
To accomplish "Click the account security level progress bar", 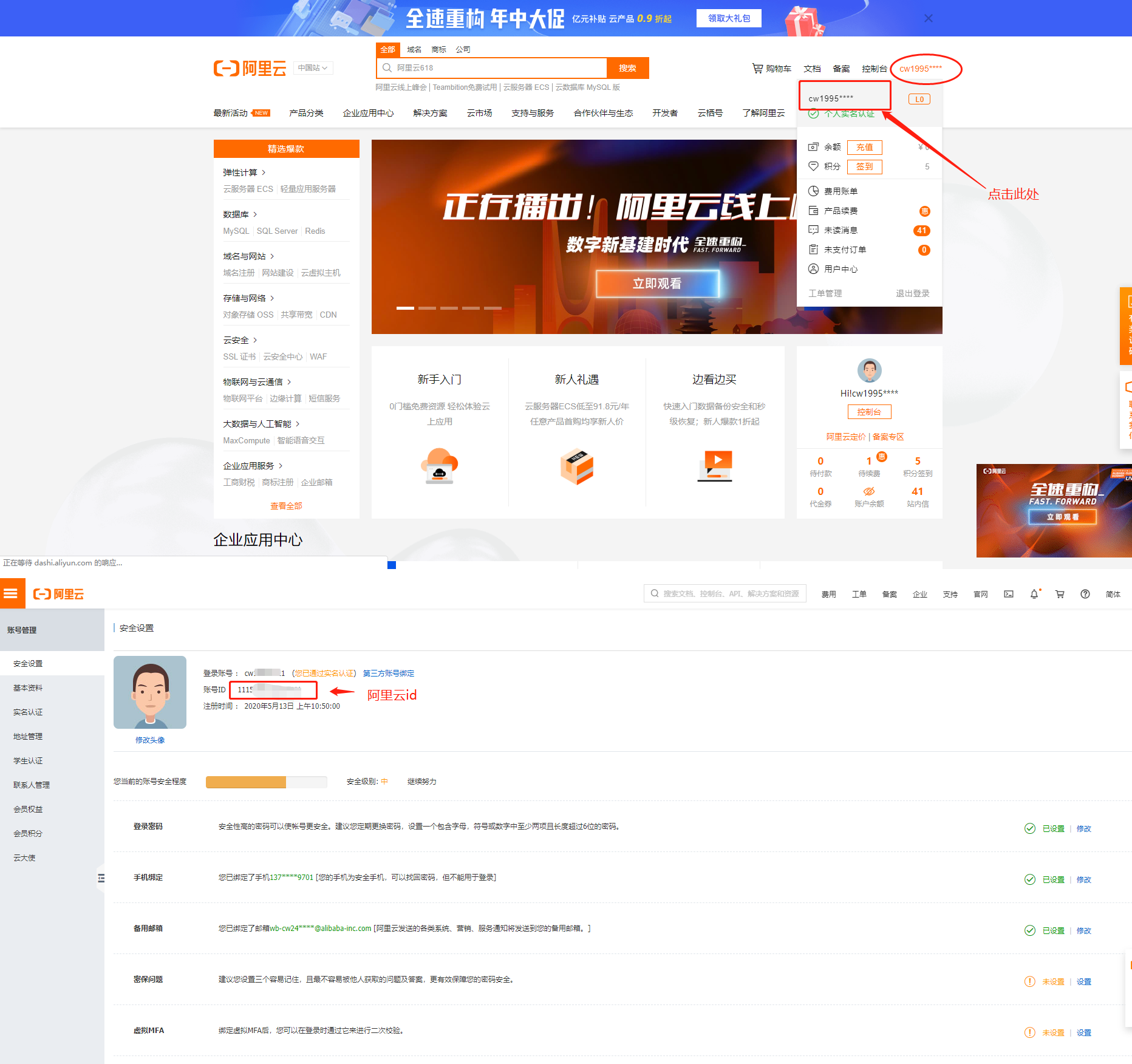I will pos(267,782).
